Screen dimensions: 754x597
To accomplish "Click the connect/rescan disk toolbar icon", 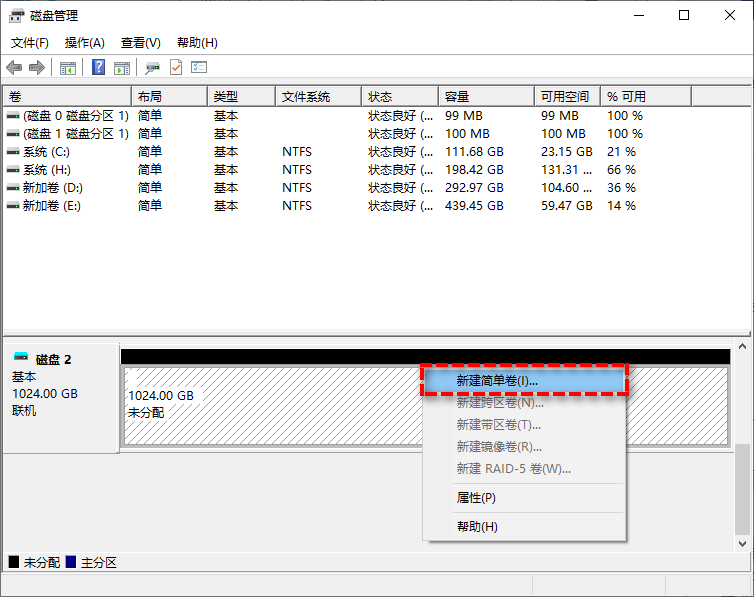I will (x=153, y=68).
